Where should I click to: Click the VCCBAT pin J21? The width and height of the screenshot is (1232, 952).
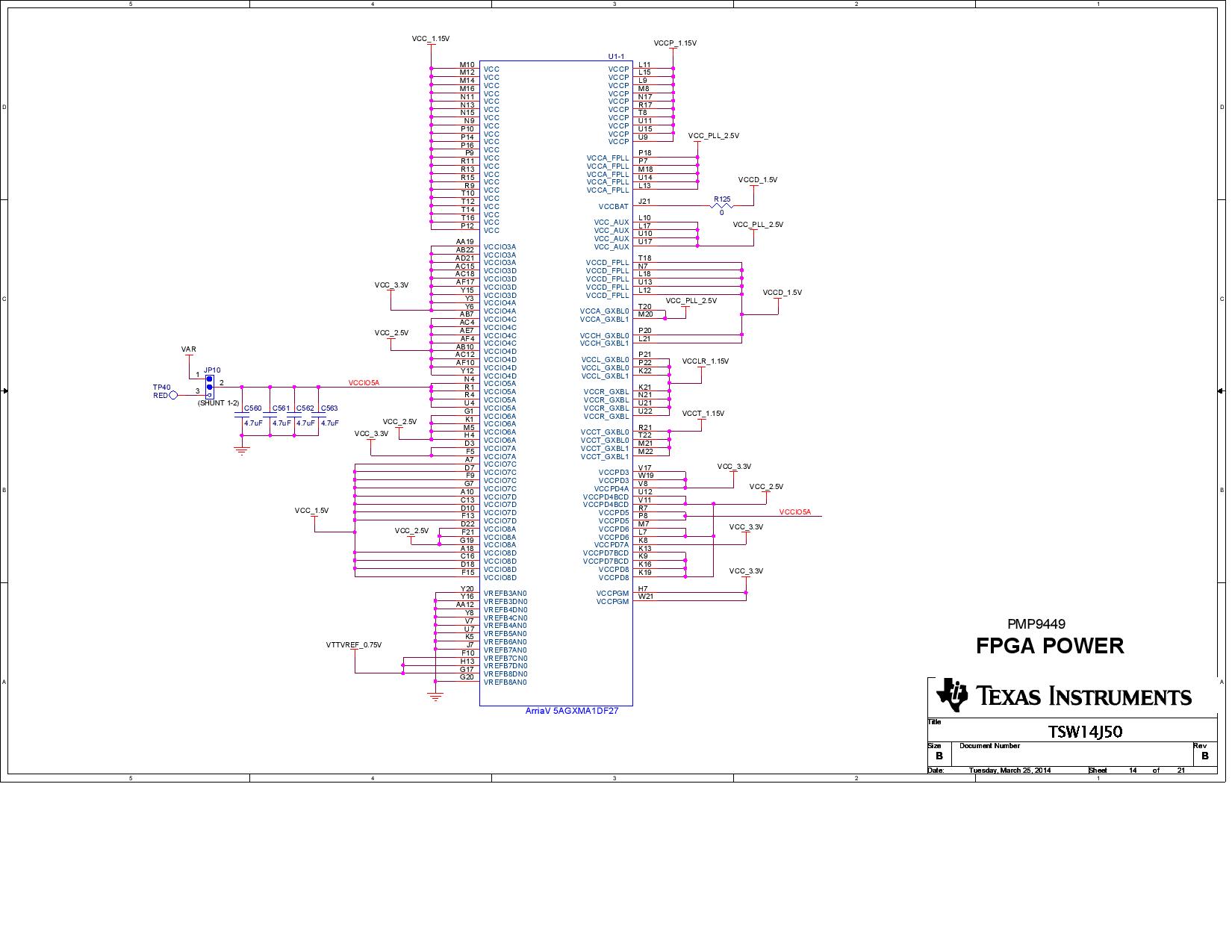point(646,202)
